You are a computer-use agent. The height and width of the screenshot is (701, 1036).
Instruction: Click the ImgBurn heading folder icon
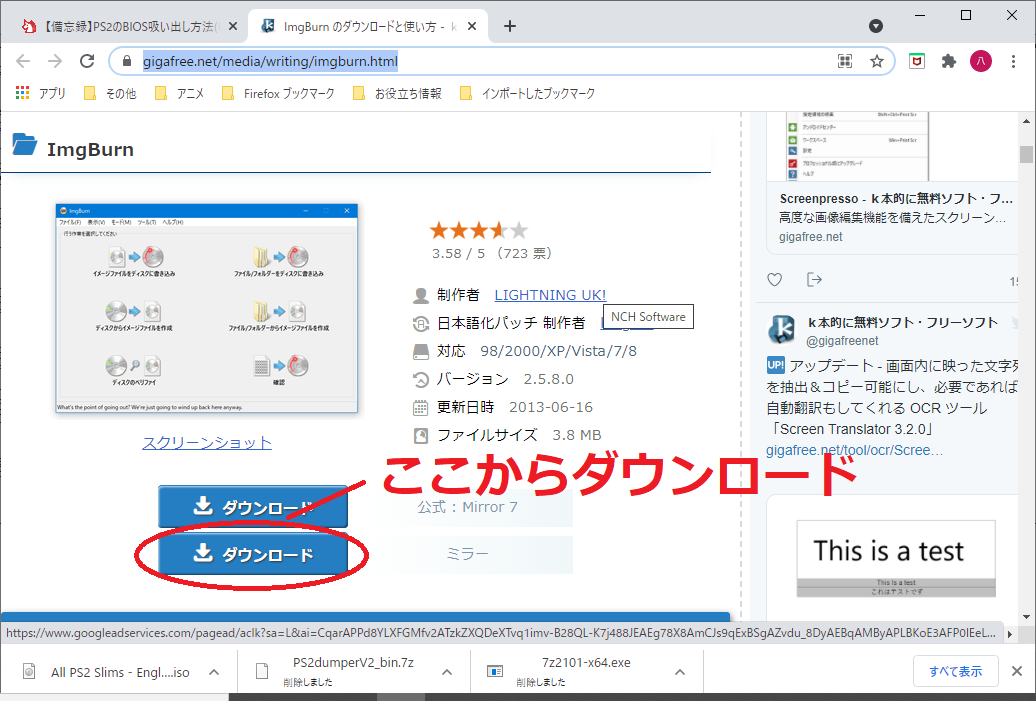click(25, 144)
